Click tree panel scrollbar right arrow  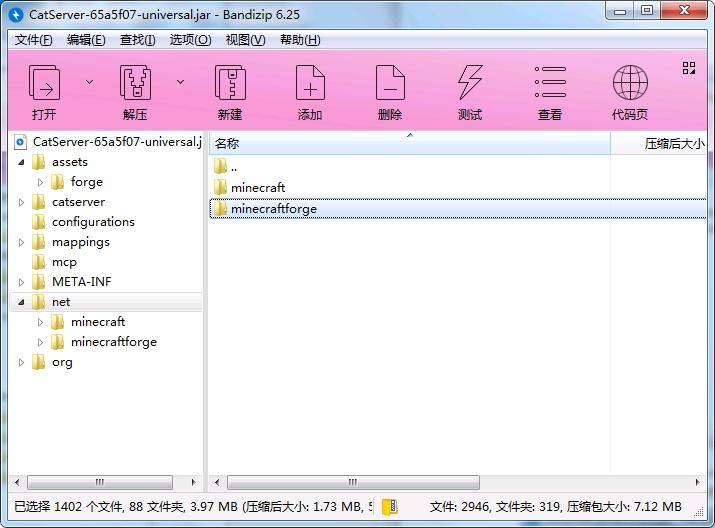pyautogui.click(x=193, y=482)
